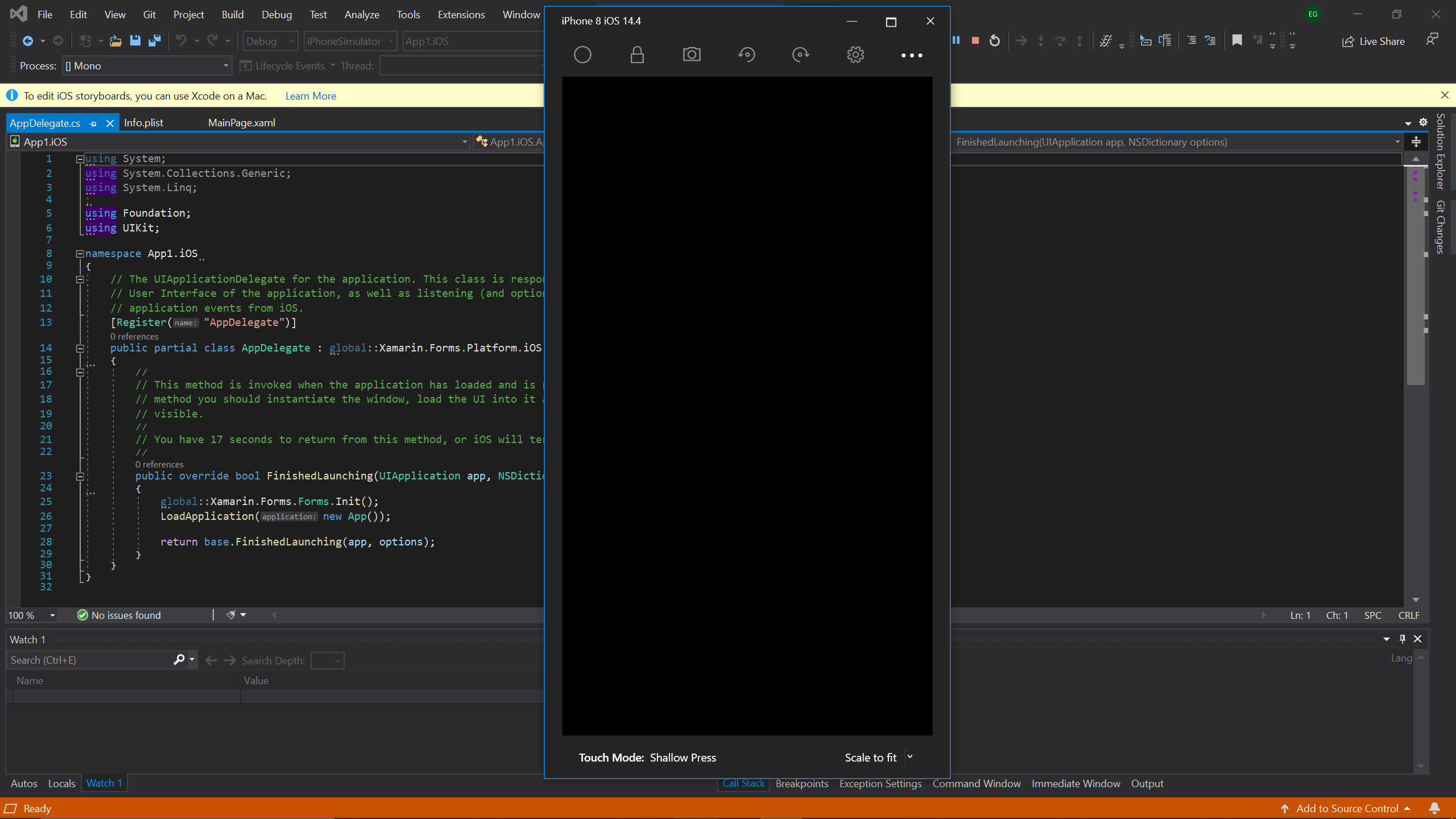Switch to the MainPage.xaml tab
The image size is (1456, 819).
coord(241,123)
